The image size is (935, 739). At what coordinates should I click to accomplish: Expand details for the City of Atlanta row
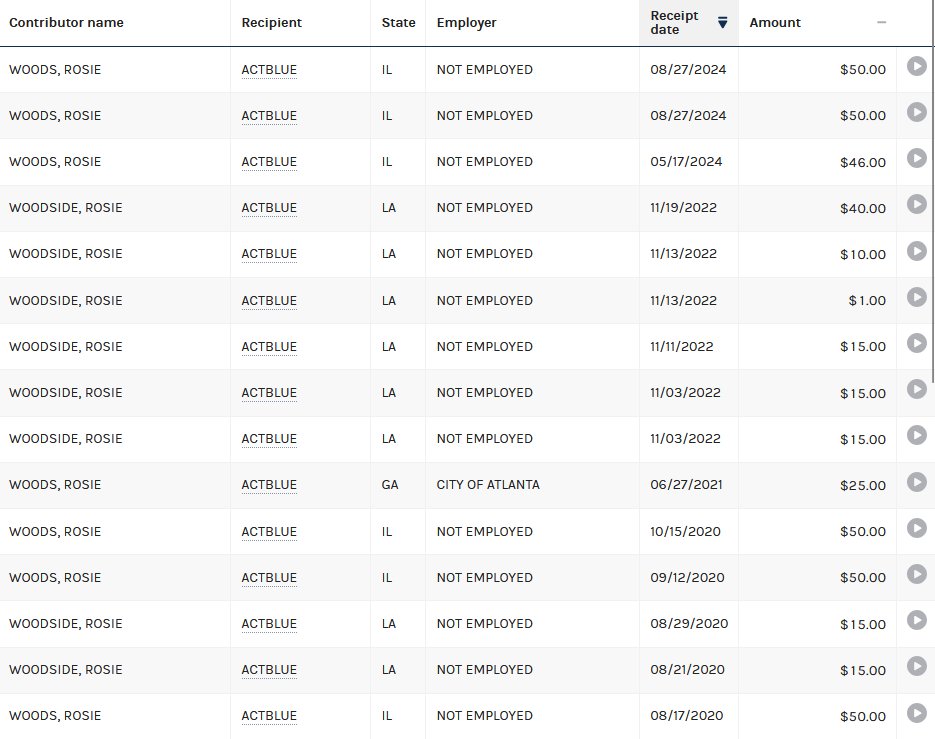(917, 482)
